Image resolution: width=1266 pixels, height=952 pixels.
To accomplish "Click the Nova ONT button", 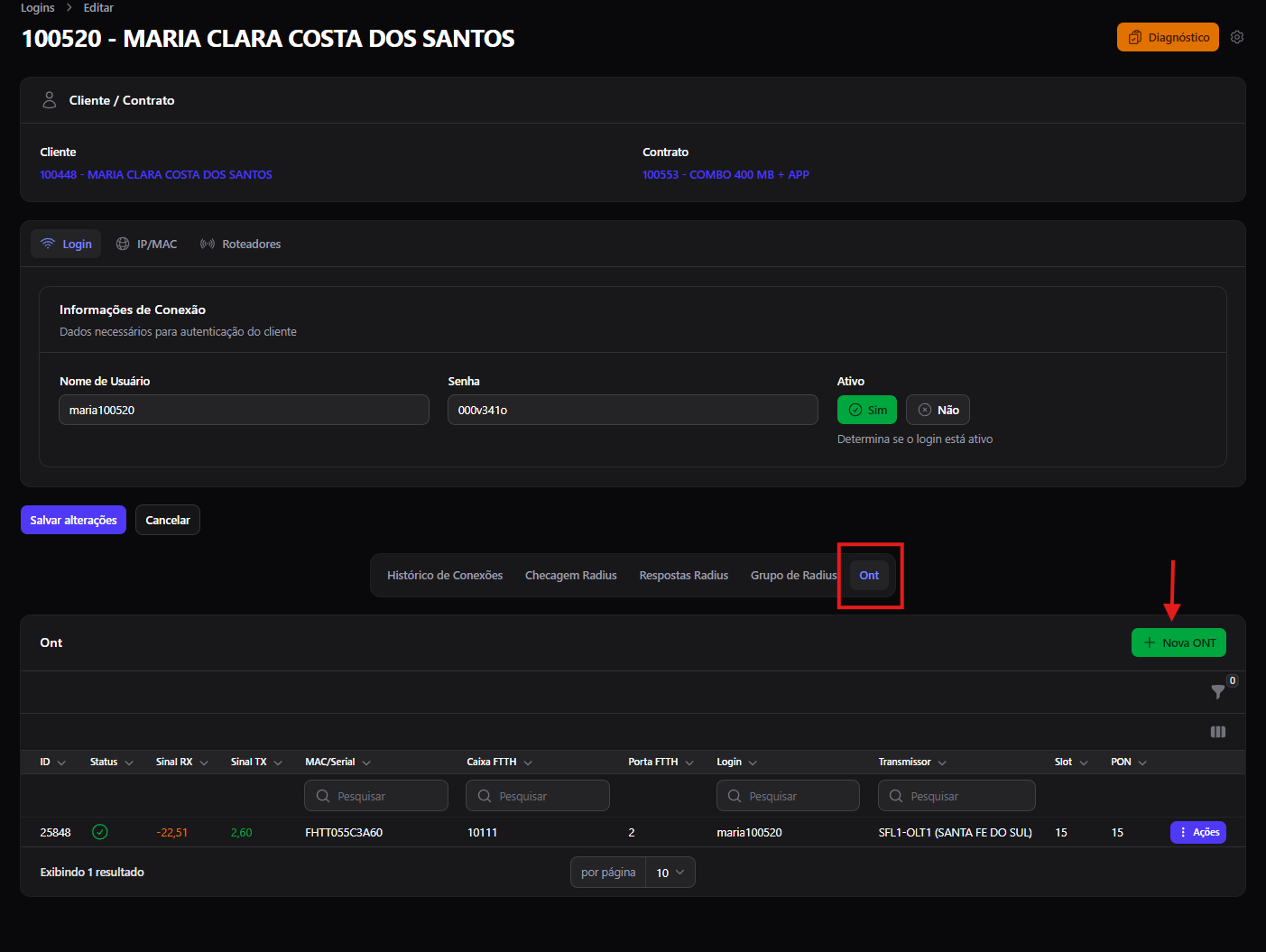I will (1178, 642).
